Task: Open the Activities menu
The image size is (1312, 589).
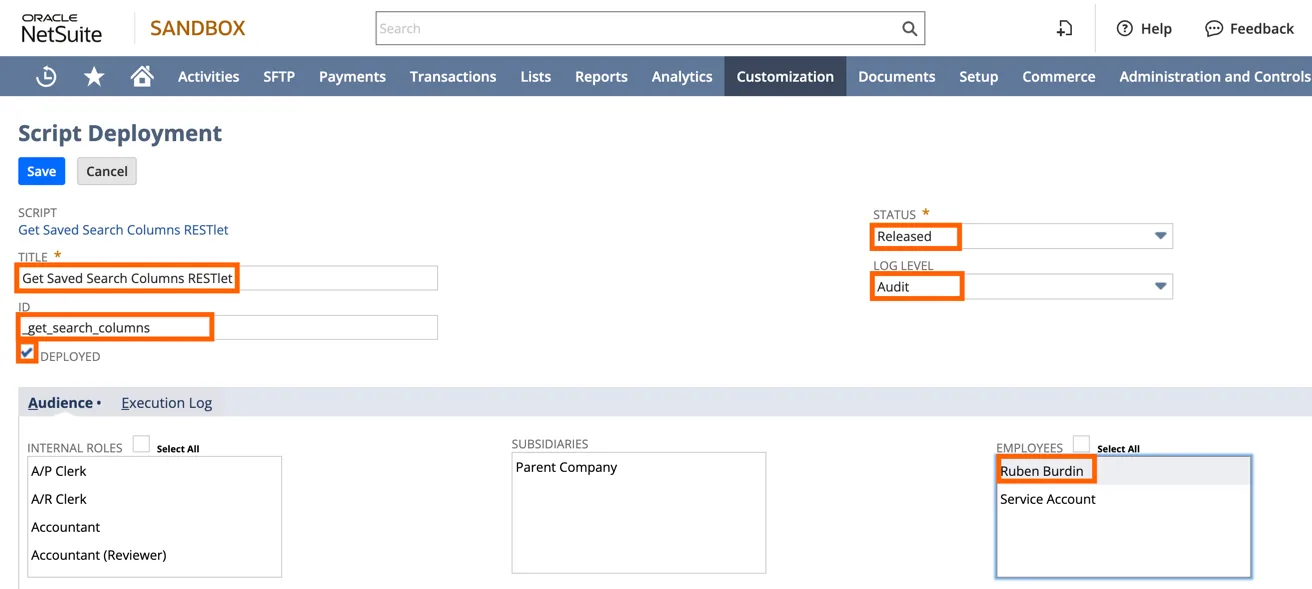Action: click(x=208, y=76)
